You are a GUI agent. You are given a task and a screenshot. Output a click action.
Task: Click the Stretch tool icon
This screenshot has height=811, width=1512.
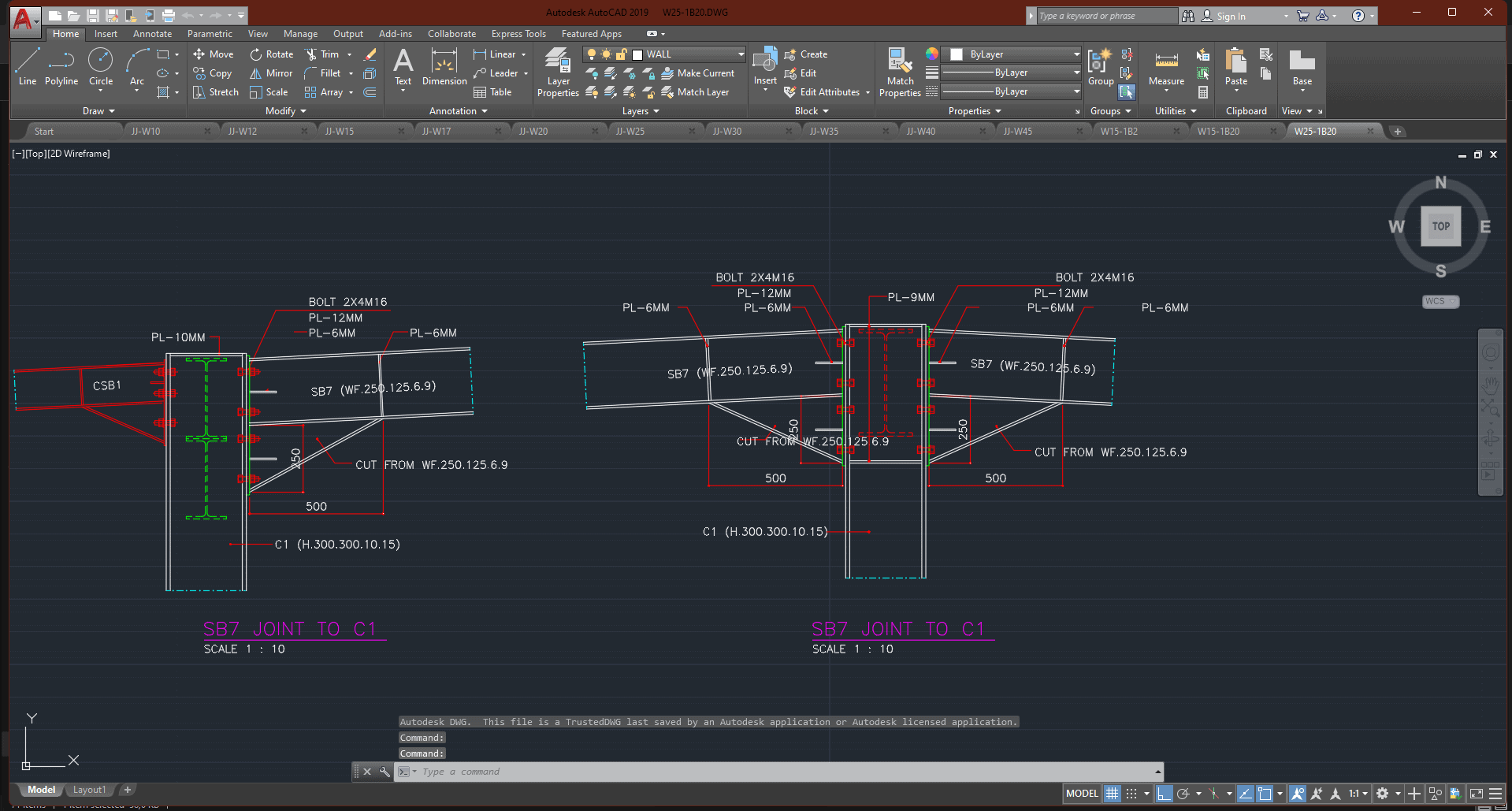click(199, 92)
